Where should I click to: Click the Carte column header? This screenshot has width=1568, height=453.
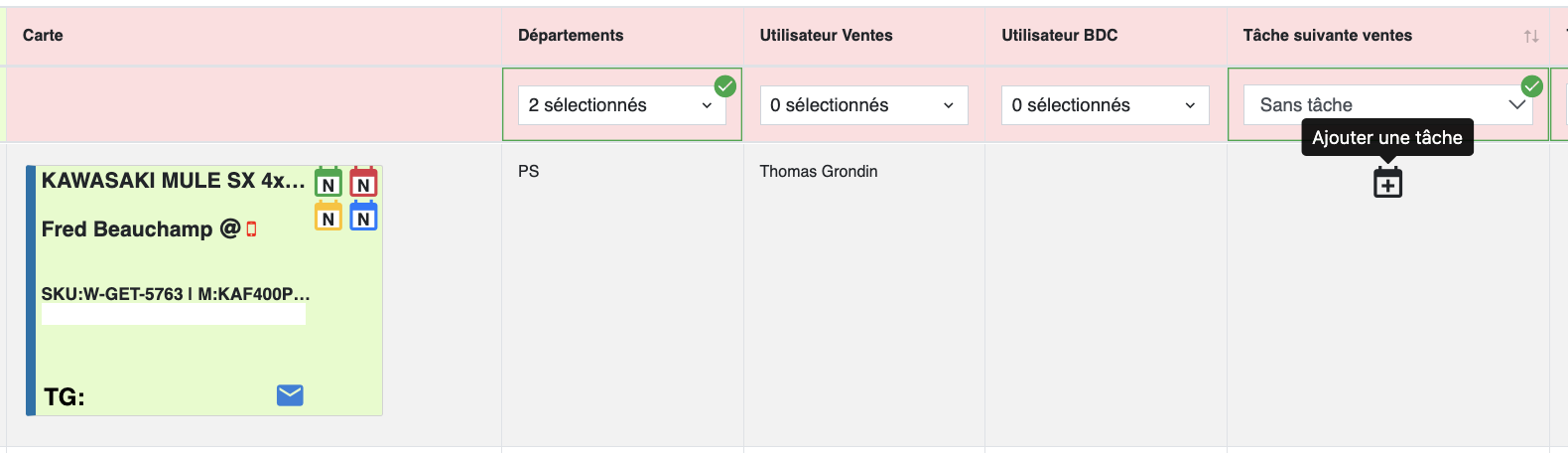(x=43, y=36)
